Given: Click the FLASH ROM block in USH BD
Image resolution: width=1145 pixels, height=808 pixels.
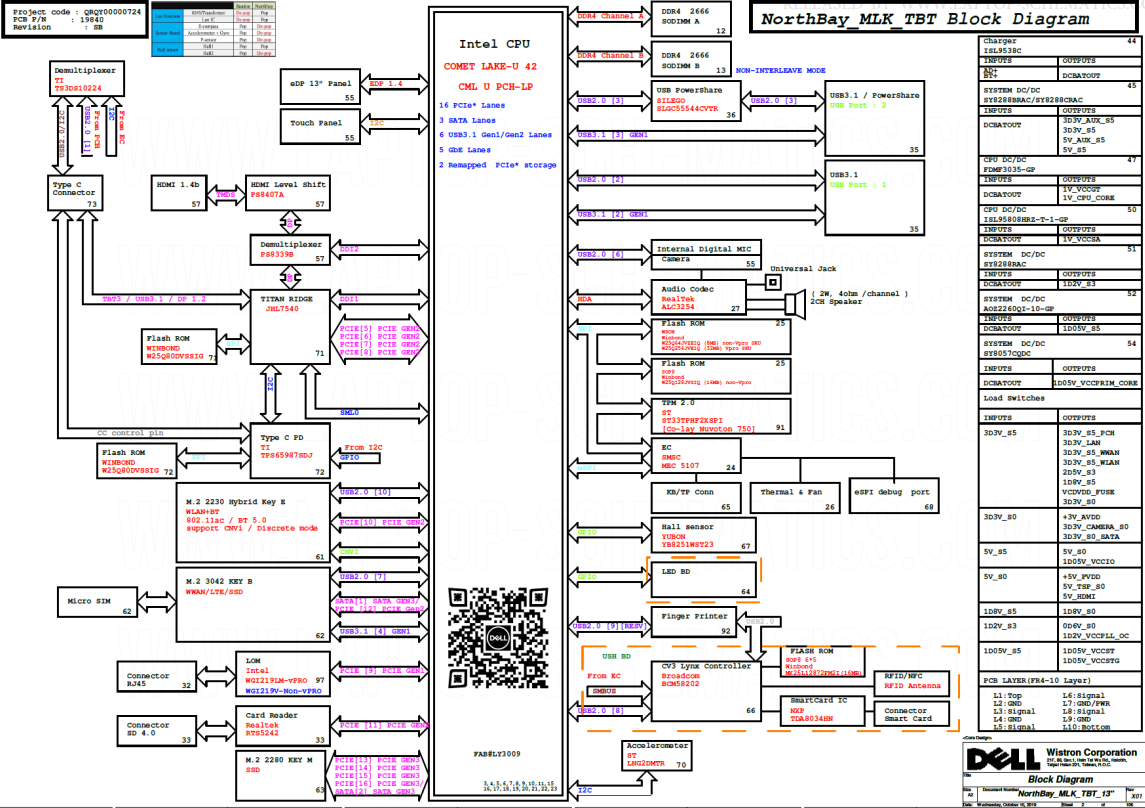Looking at the screenshot, I should point(823,661).
